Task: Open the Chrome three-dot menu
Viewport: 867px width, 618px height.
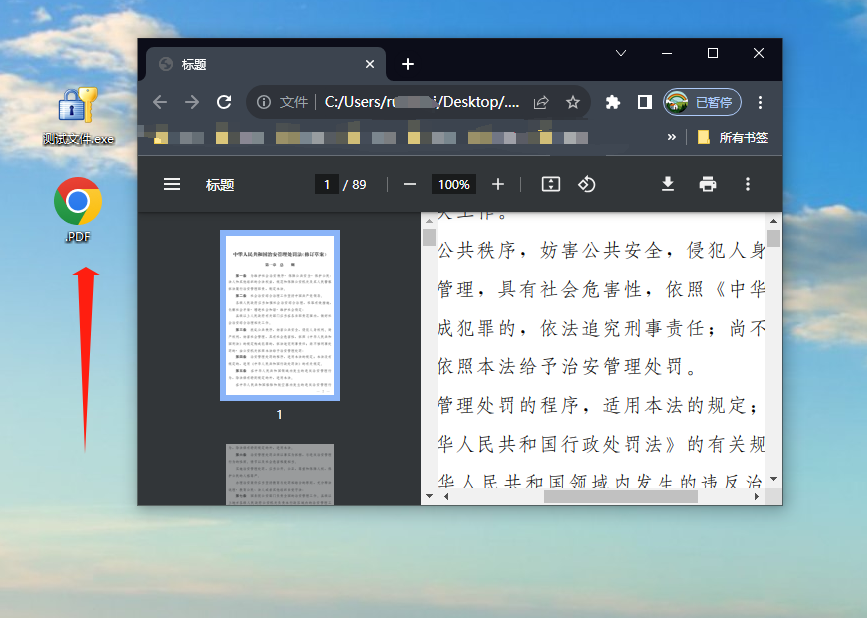Action: [760, 102]
